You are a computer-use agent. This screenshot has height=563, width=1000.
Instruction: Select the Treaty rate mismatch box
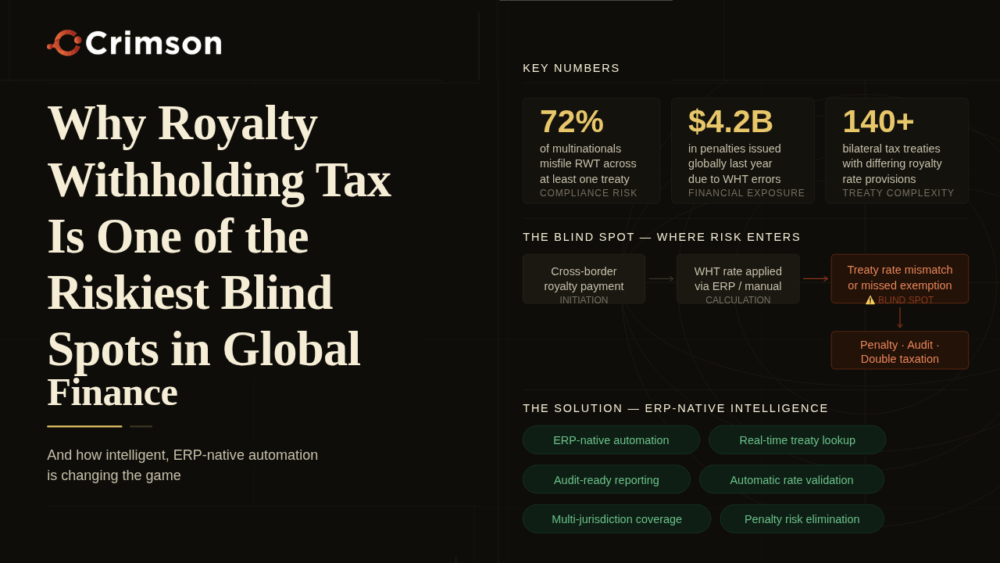[x=900, y=277]
